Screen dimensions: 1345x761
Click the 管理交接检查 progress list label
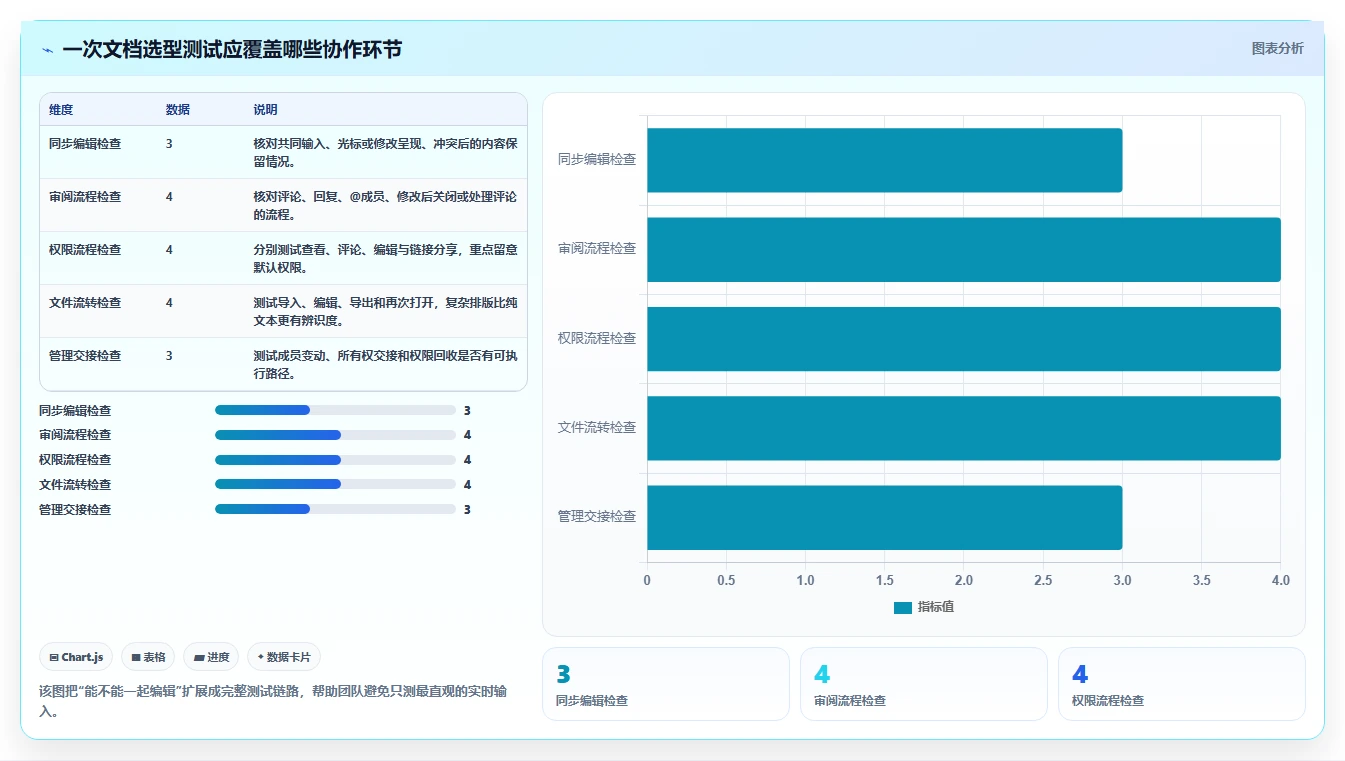click(75, 510)
